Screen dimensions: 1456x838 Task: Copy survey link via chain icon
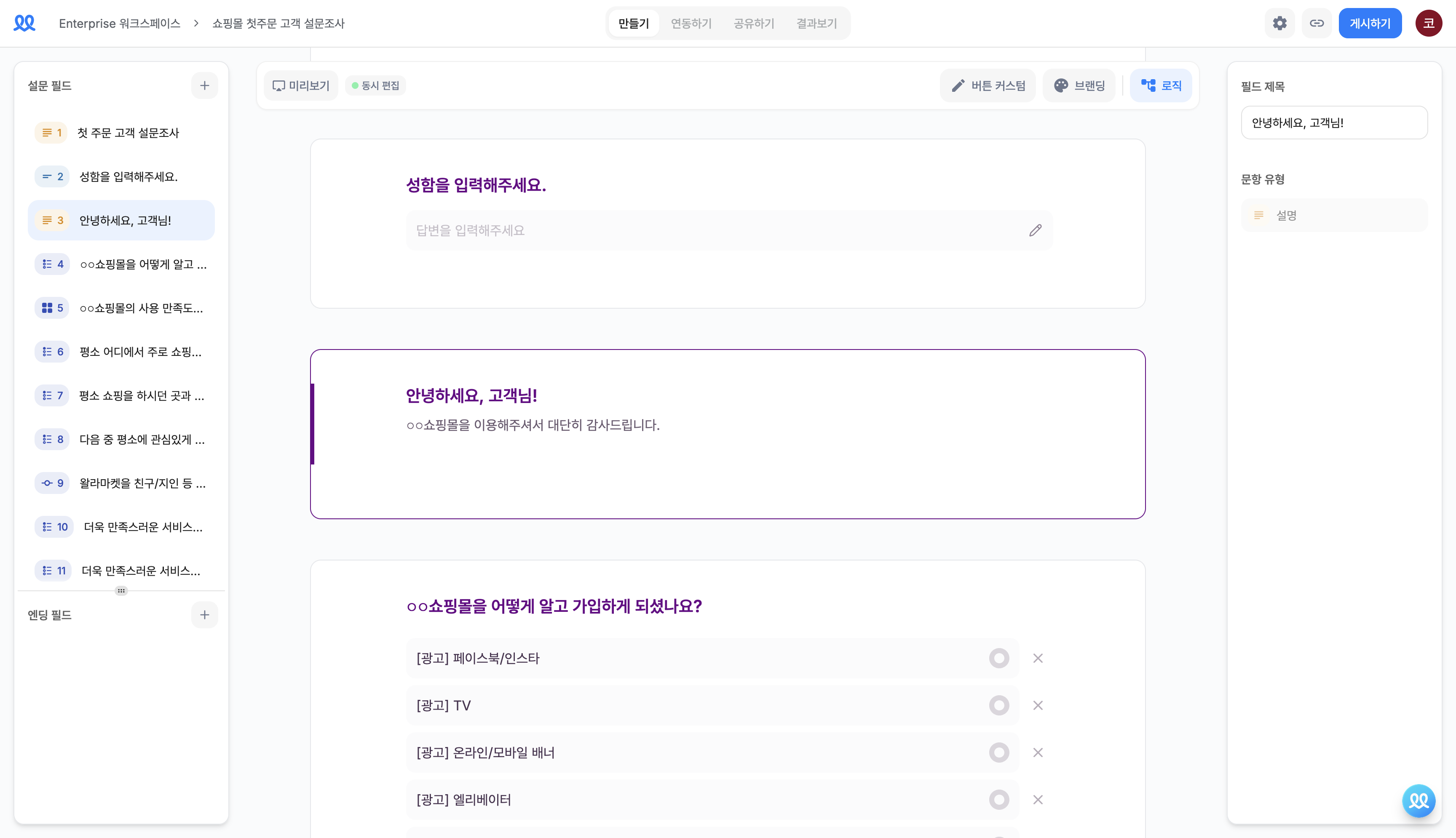click(1317, 23)
